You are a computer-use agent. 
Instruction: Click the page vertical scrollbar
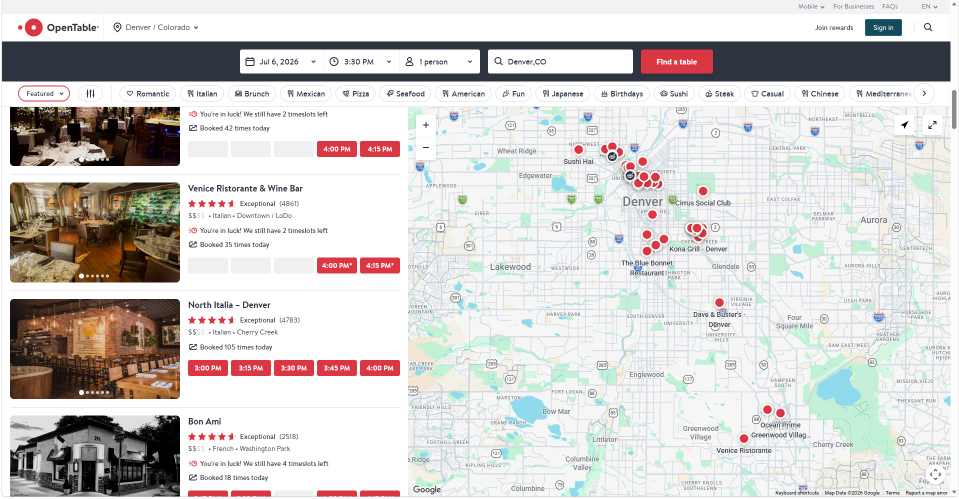954,109
